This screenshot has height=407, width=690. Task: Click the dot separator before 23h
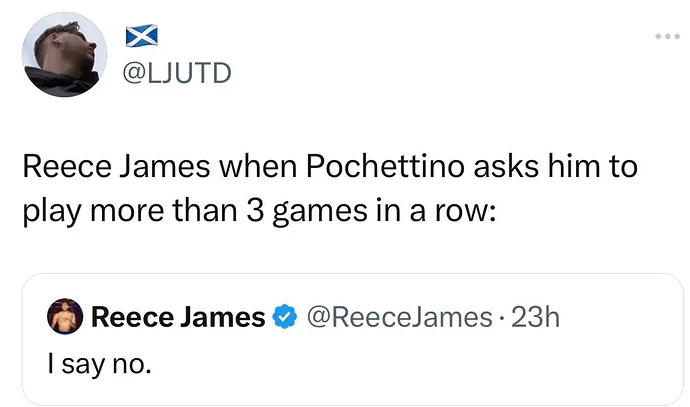click(502, 318)
